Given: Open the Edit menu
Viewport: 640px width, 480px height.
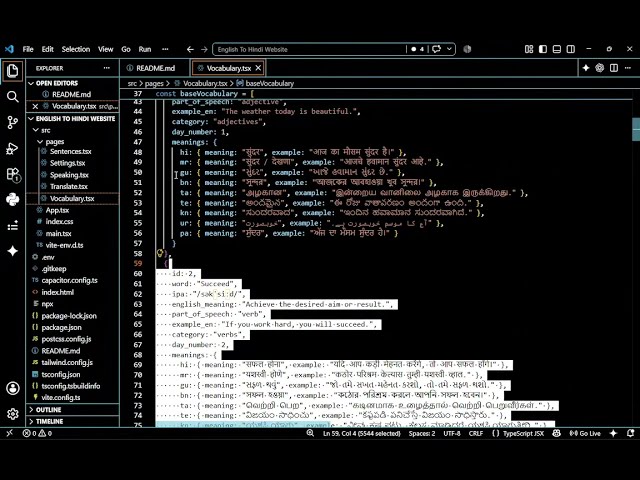Looking at the screenshot, I should [x=47, y=49].
